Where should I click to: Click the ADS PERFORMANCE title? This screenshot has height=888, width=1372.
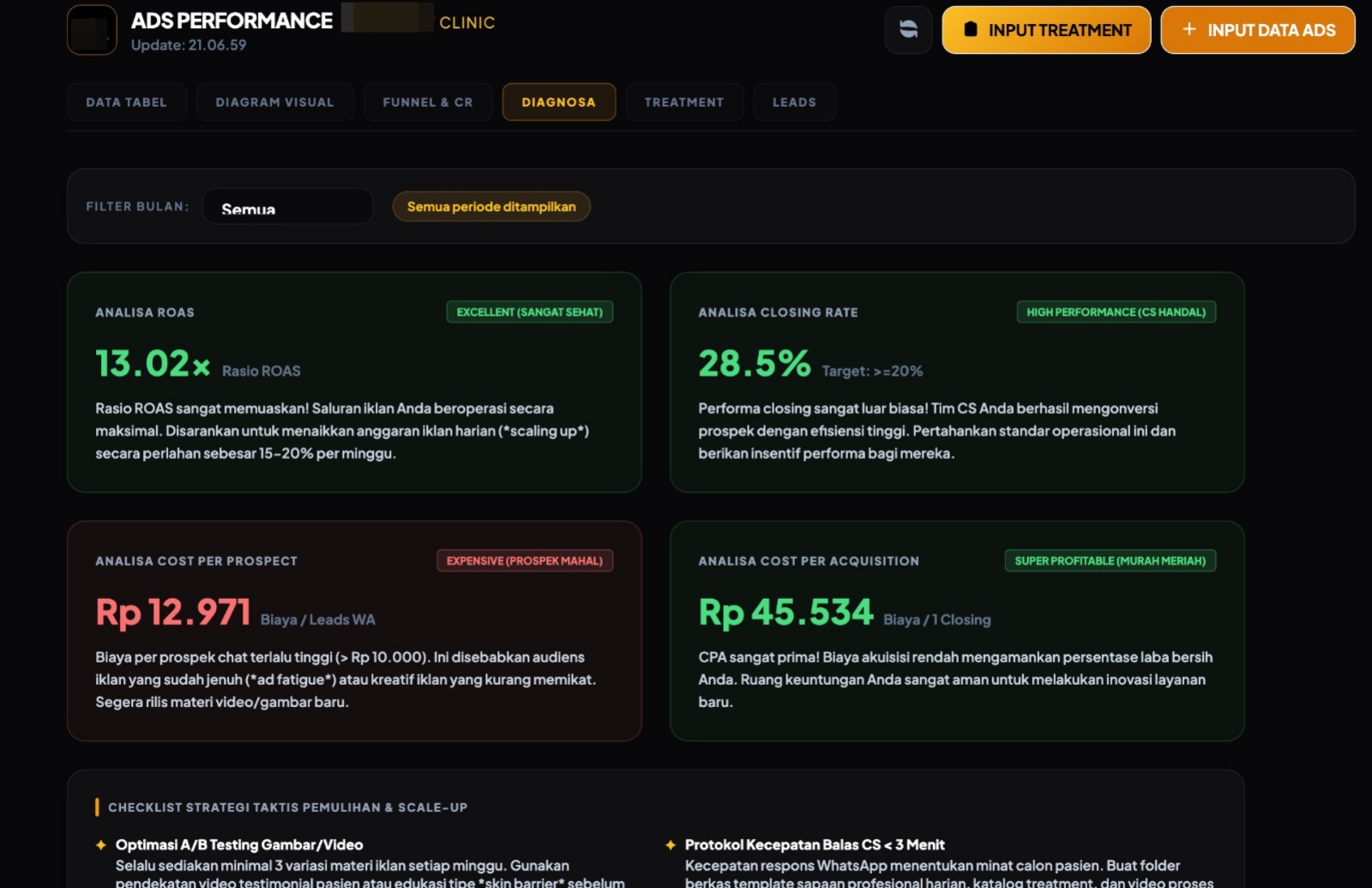click(232, 21)
